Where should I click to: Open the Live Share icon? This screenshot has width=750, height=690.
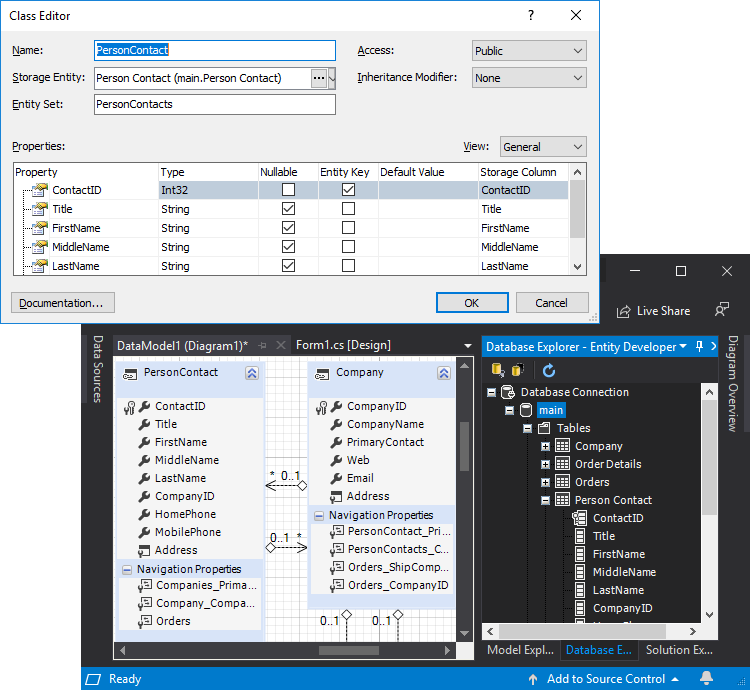pos(623,311)
